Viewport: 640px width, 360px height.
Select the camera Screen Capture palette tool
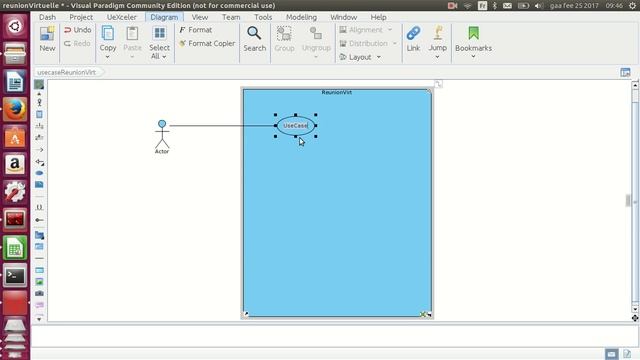tap(39, 293)
